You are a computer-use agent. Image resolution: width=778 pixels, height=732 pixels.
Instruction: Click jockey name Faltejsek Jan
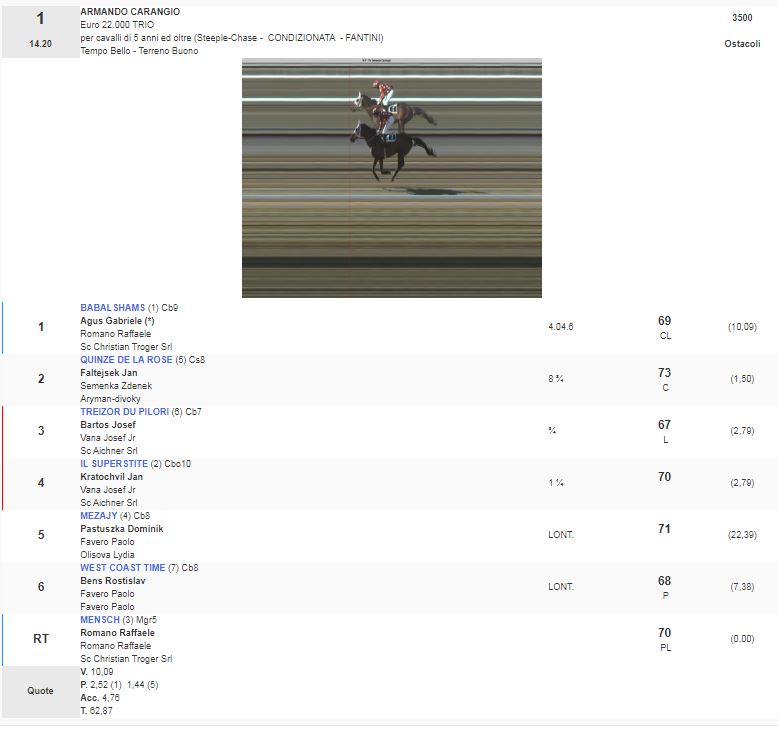(108, 373)
